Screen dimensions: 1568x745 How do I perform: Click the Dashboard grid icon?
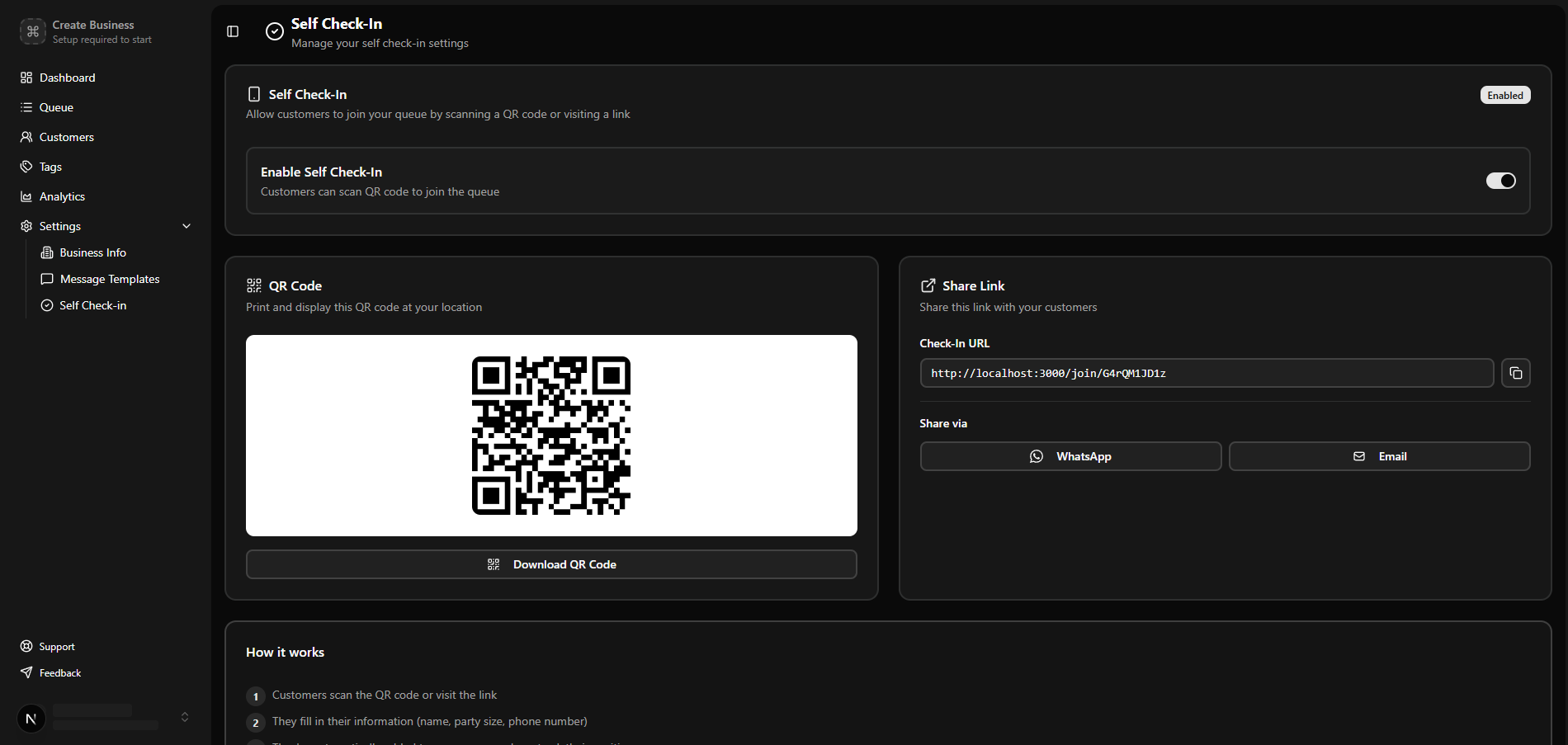coord(26,78)
